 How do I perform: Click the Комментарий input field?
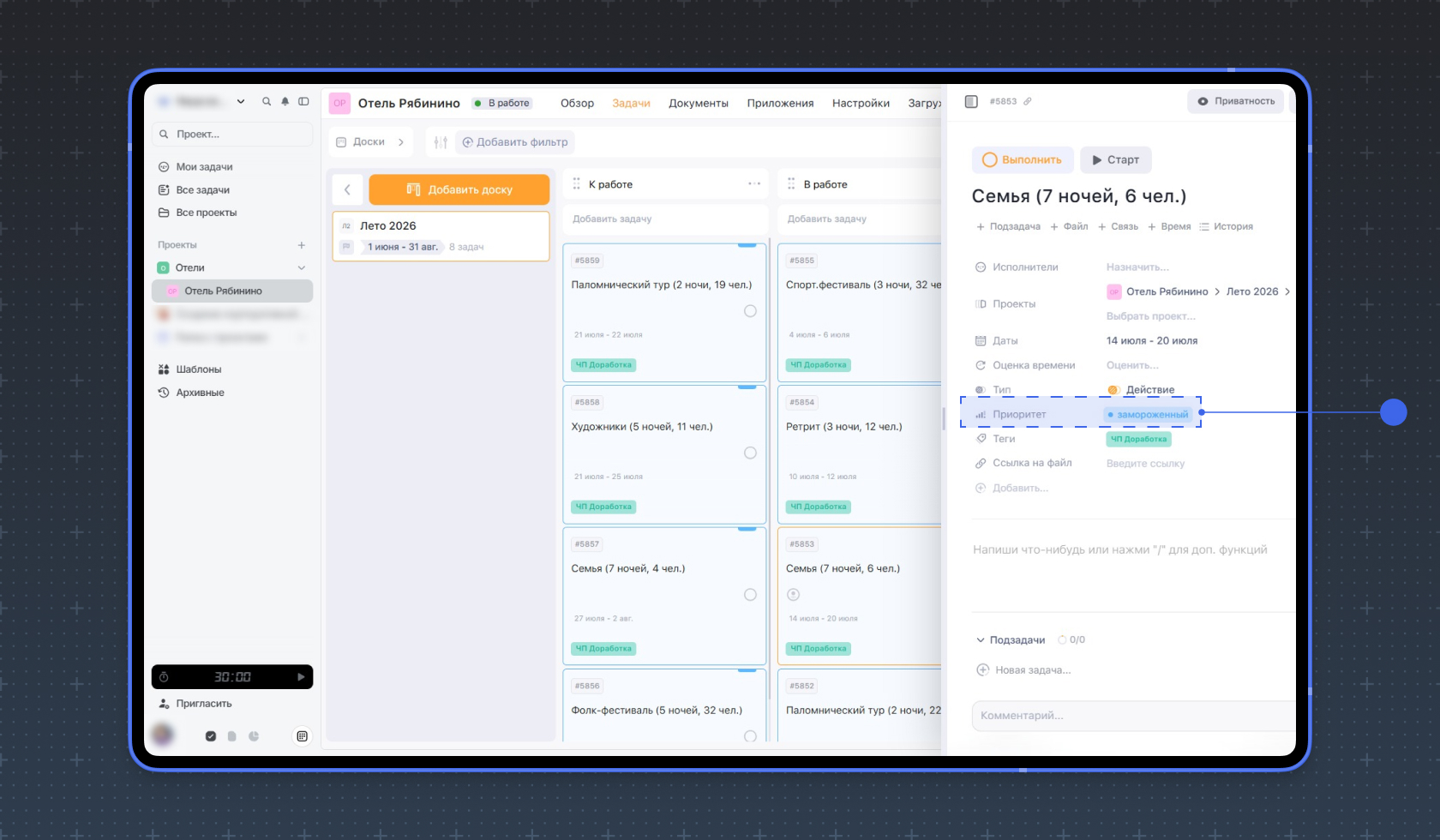1133,716
